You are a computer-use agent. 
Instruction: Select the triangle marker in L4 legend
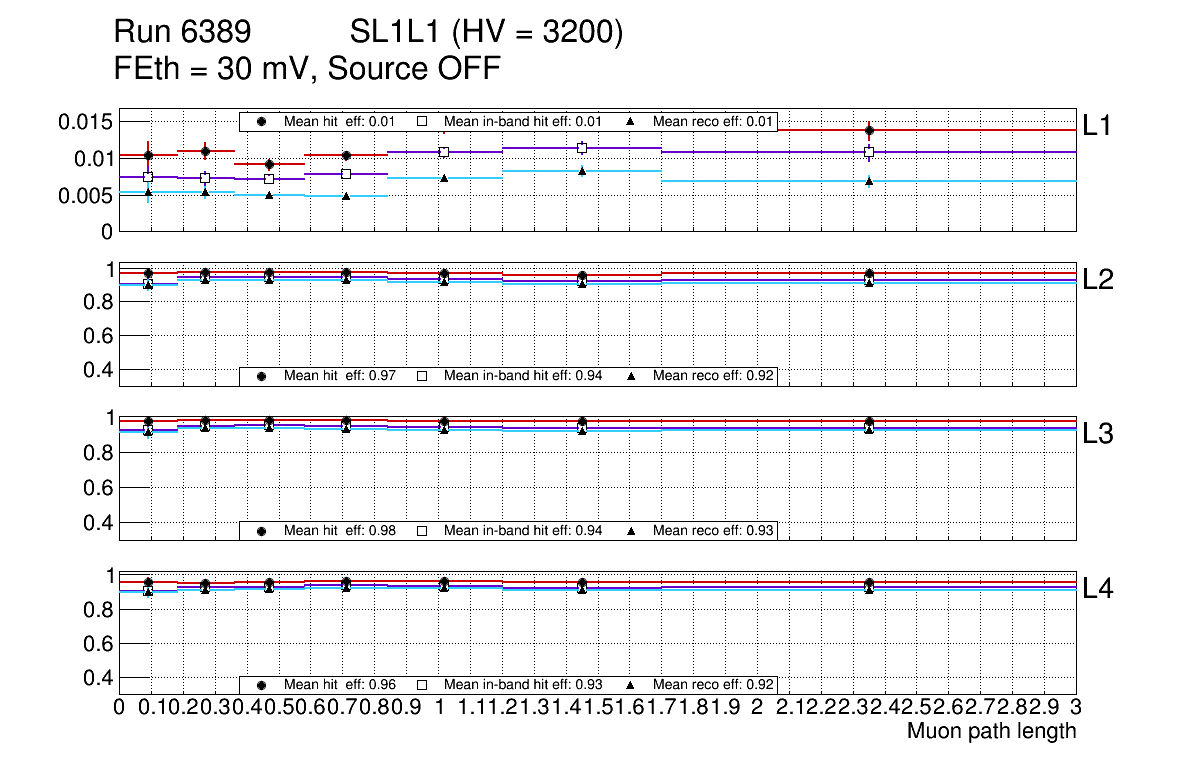[x=631, y=685]
